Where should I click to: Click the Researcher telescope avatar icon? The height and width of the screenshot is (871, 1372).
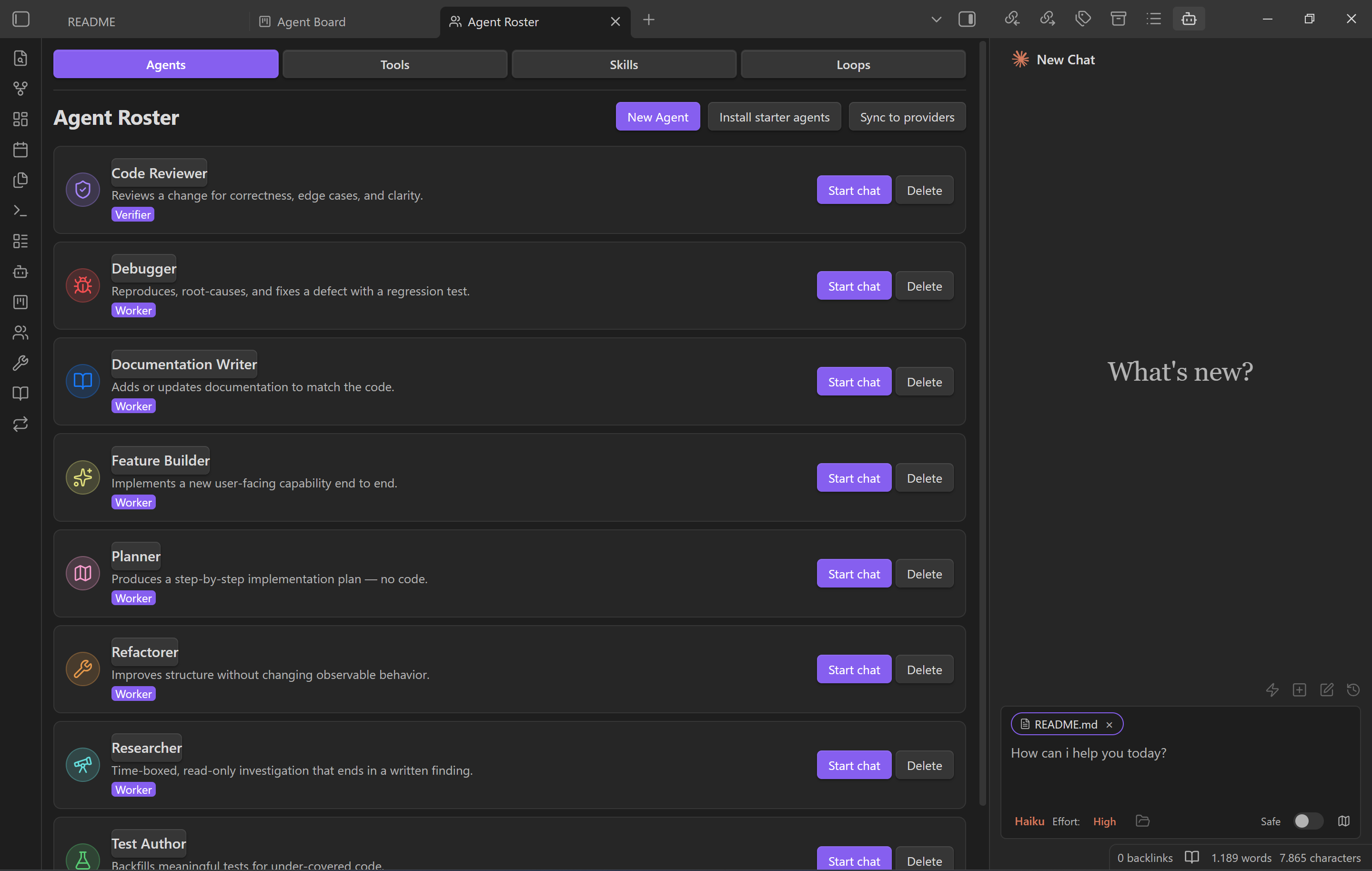click(x=82, y=765)
